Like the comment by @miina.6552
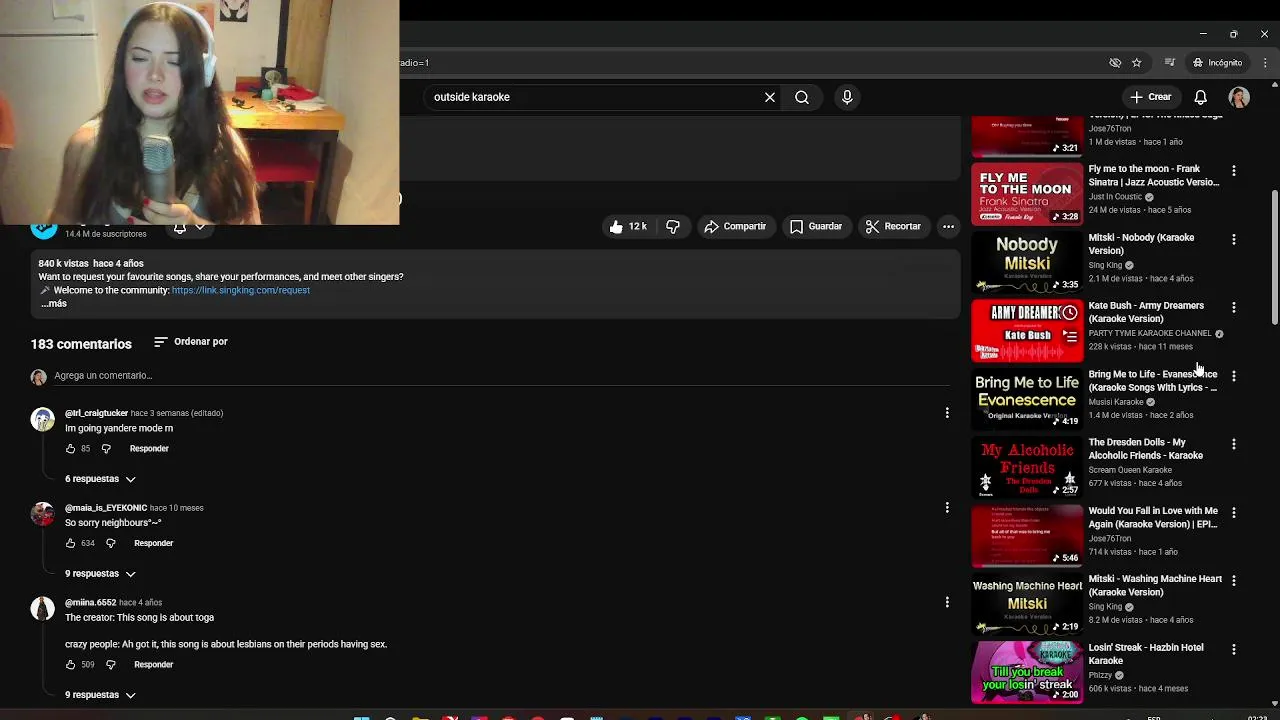 pos(71,665)
